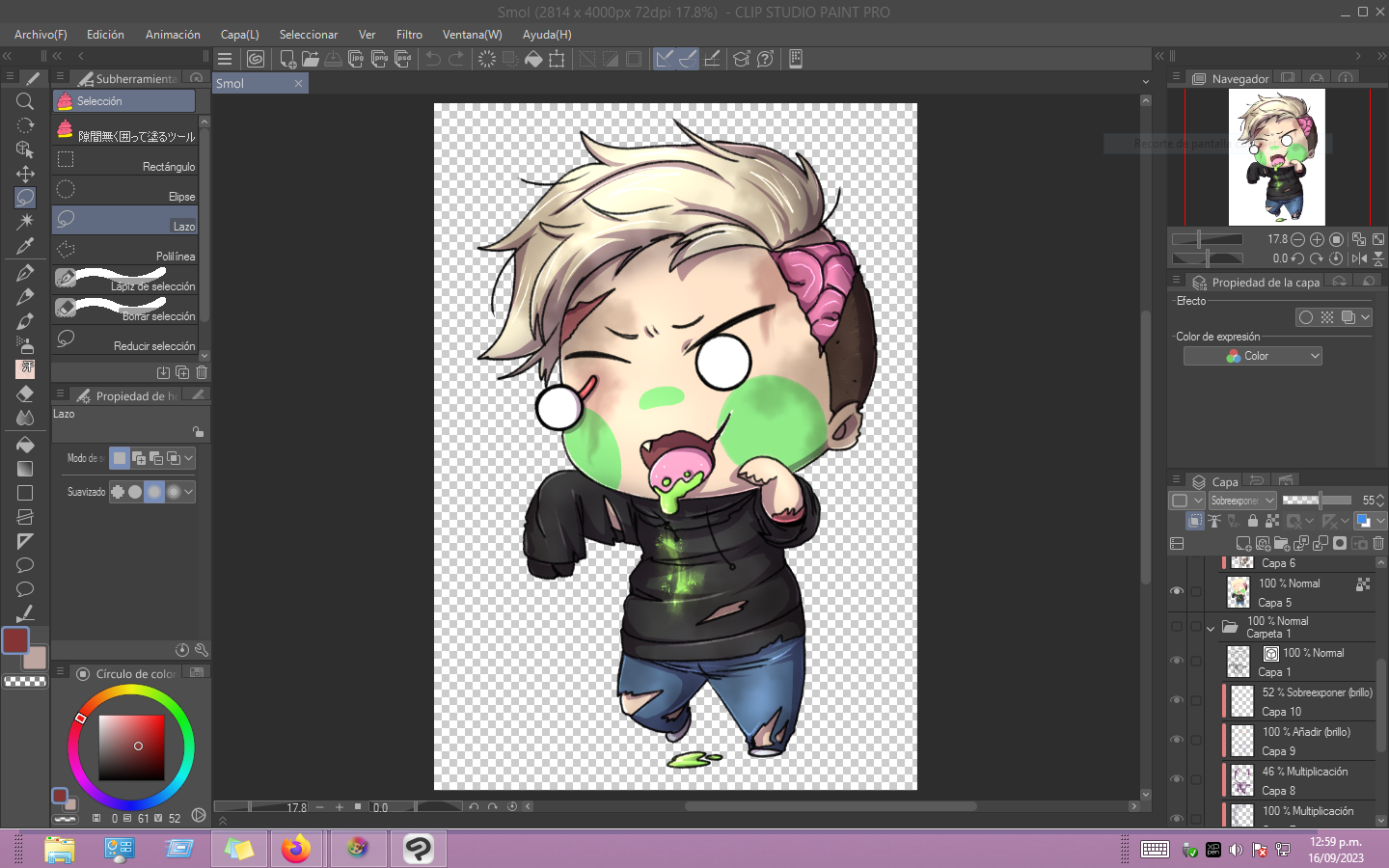Select the Eraser tool

(25, 393)
